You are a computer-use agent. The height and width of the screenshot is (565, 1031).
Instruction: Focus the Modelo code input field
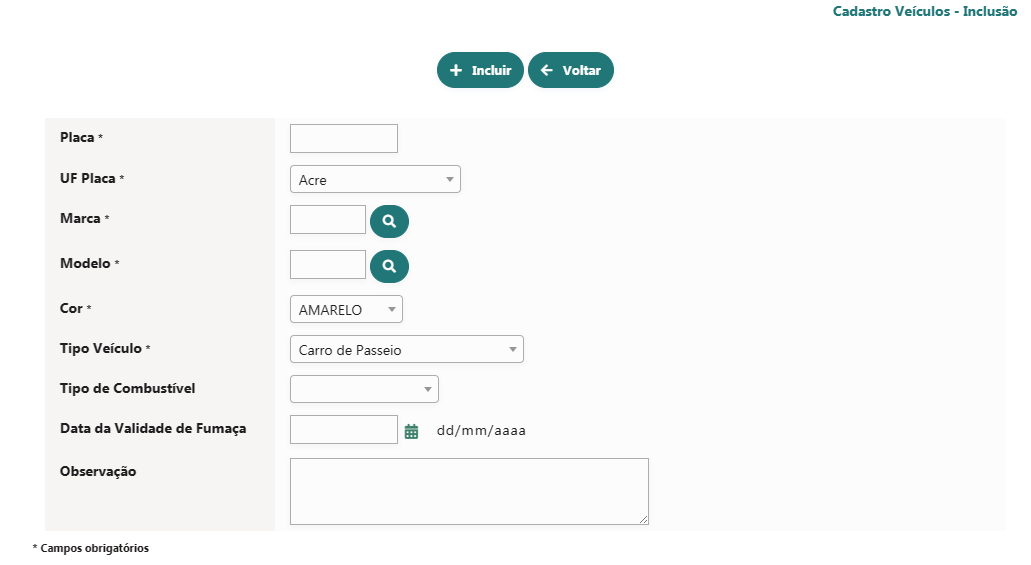(327, 264)
